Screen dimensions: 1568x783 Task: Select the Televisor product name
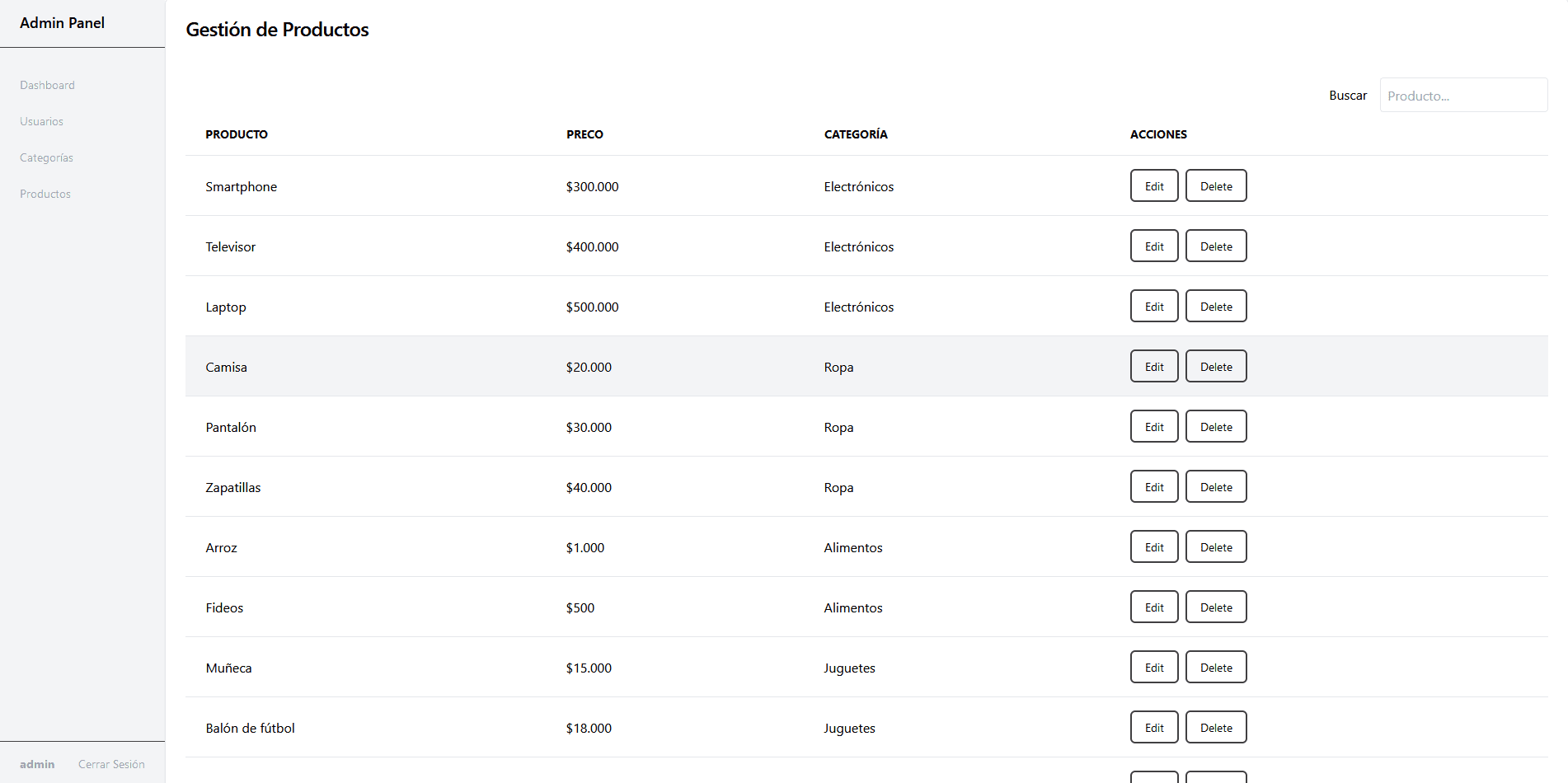point(231,247)
